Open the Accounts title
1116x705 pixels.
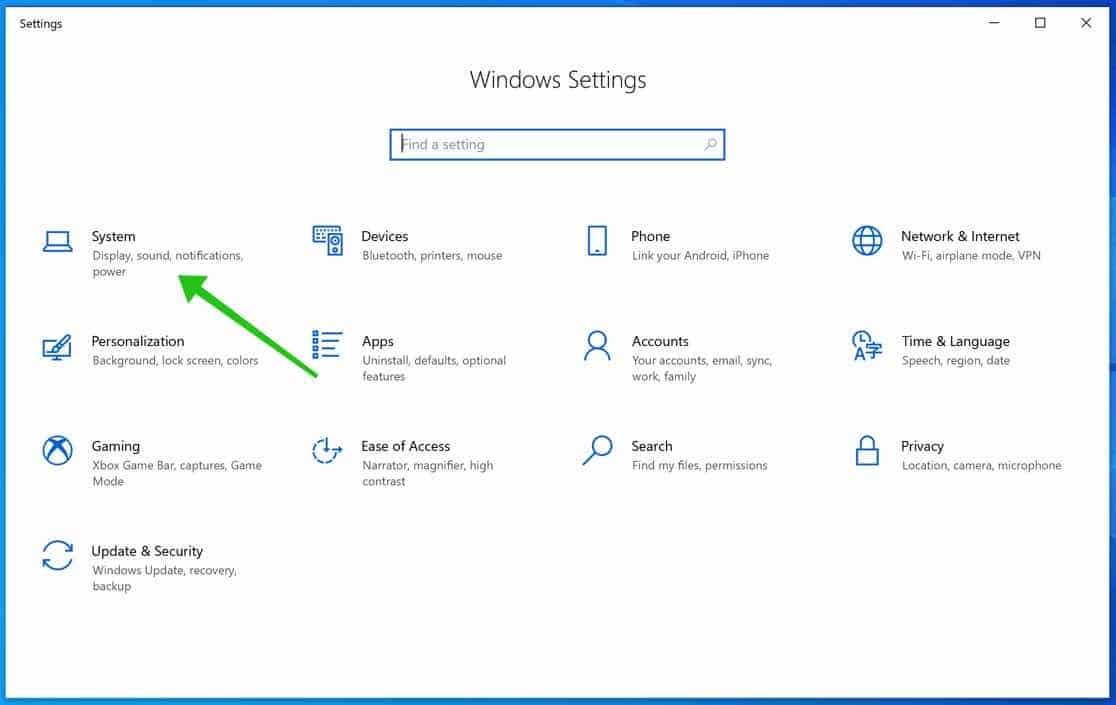click(x=660, y=341)
